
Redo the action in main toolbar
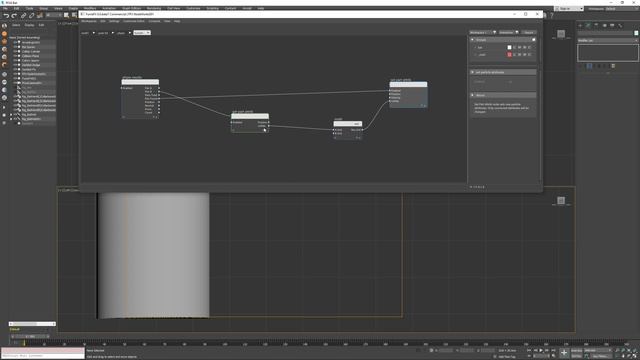point(14,16)
